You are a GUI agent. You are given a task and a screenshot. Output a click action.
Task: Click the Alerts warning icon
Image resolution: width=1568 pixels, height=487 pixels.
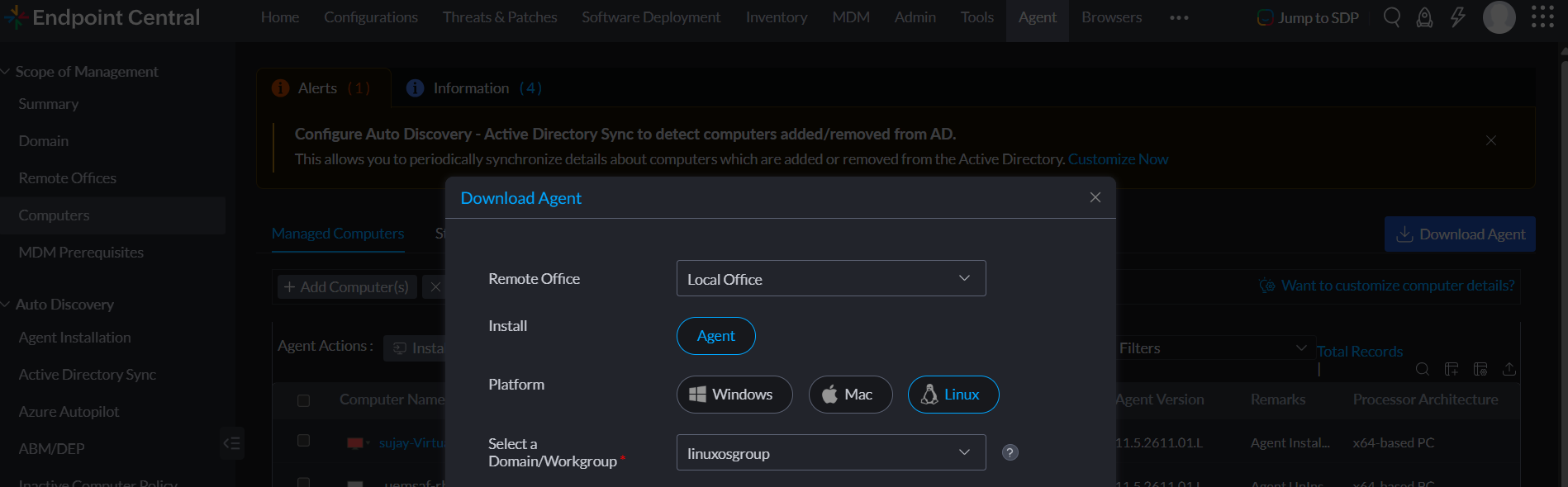point(280,88)
